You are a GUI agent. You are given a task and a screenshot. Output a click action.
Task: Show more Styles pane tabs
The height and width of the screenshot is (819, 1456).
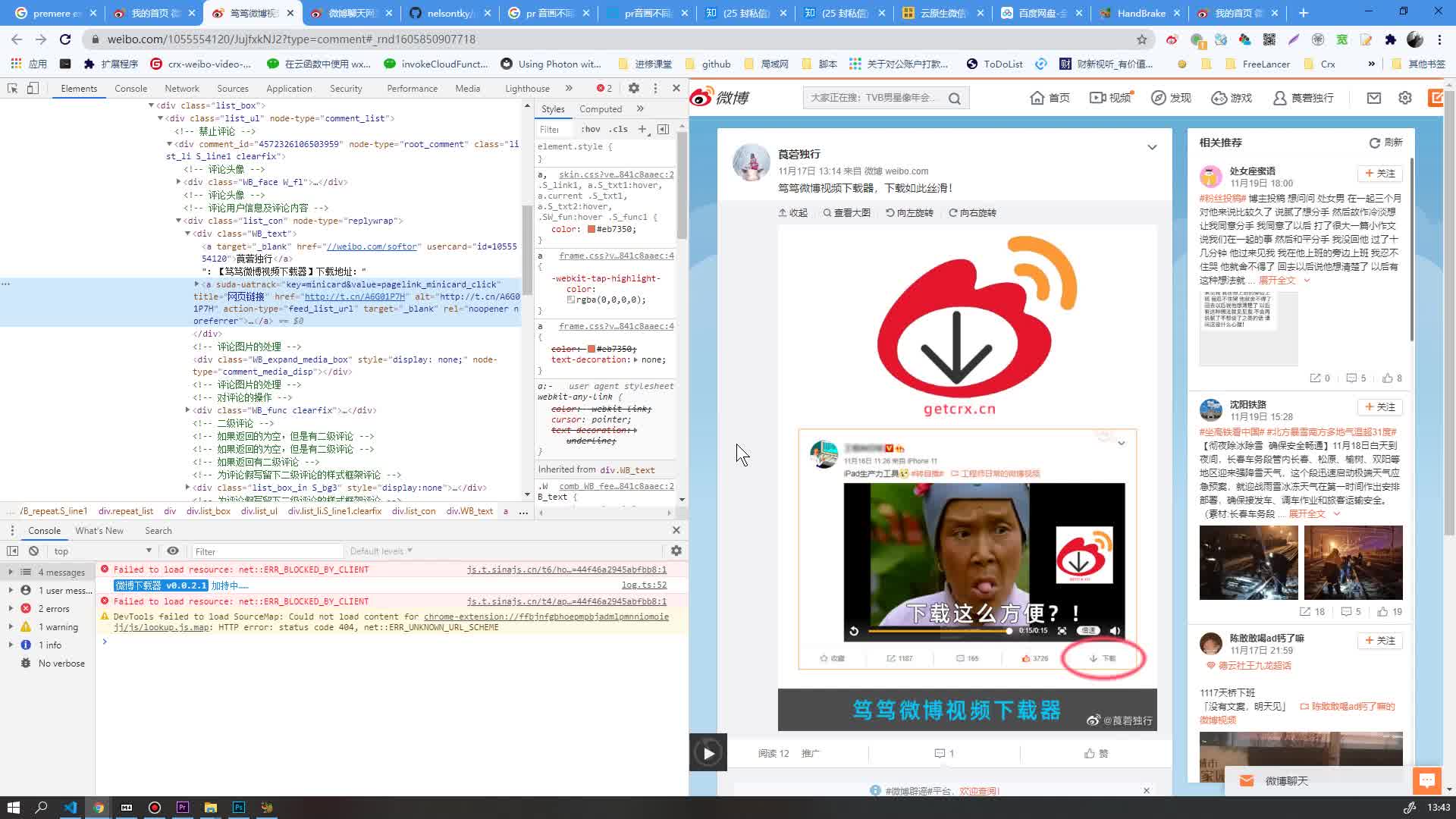click(x=640, y=108)
